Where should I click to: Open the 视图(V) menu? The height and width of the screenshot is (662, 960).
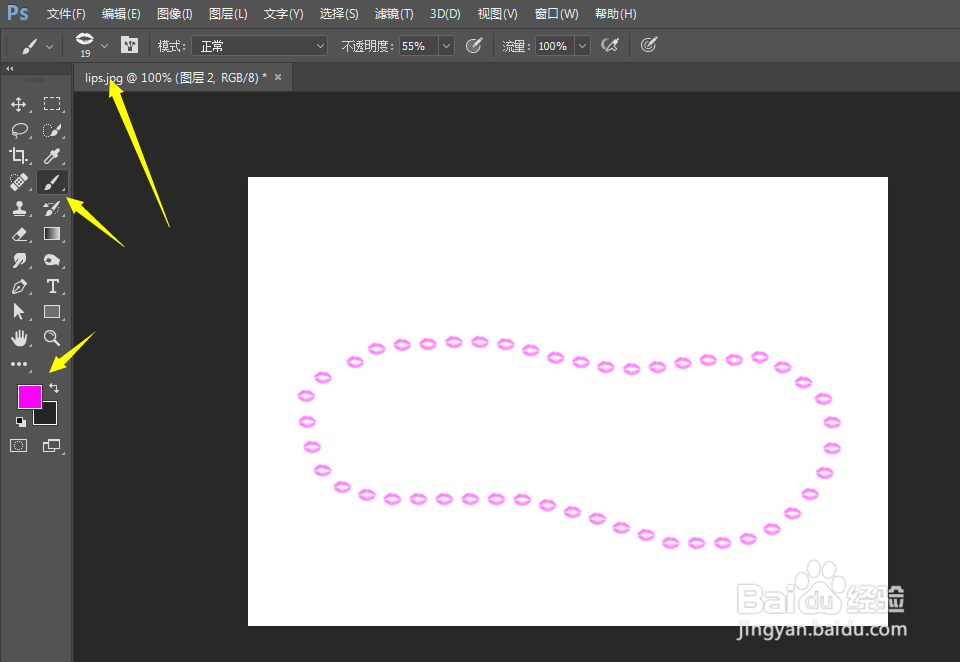[x=497, y=13]
